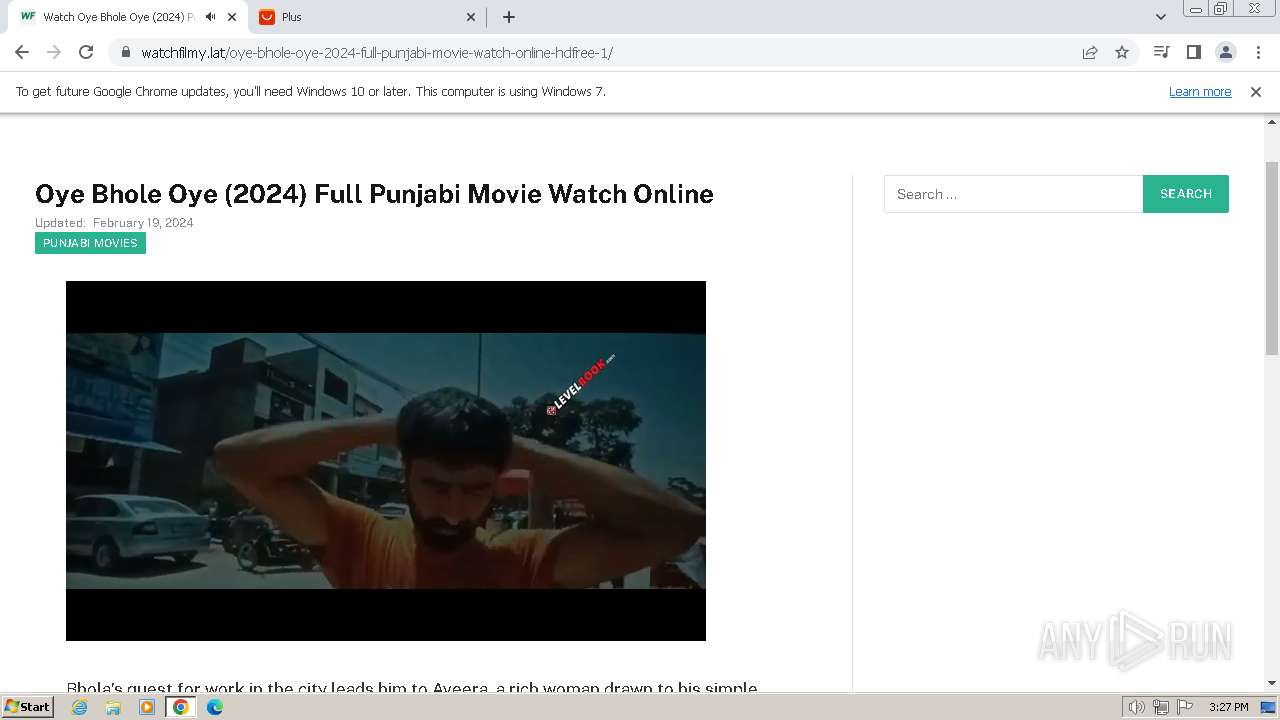View site information lock icon

tap(126, 52)
